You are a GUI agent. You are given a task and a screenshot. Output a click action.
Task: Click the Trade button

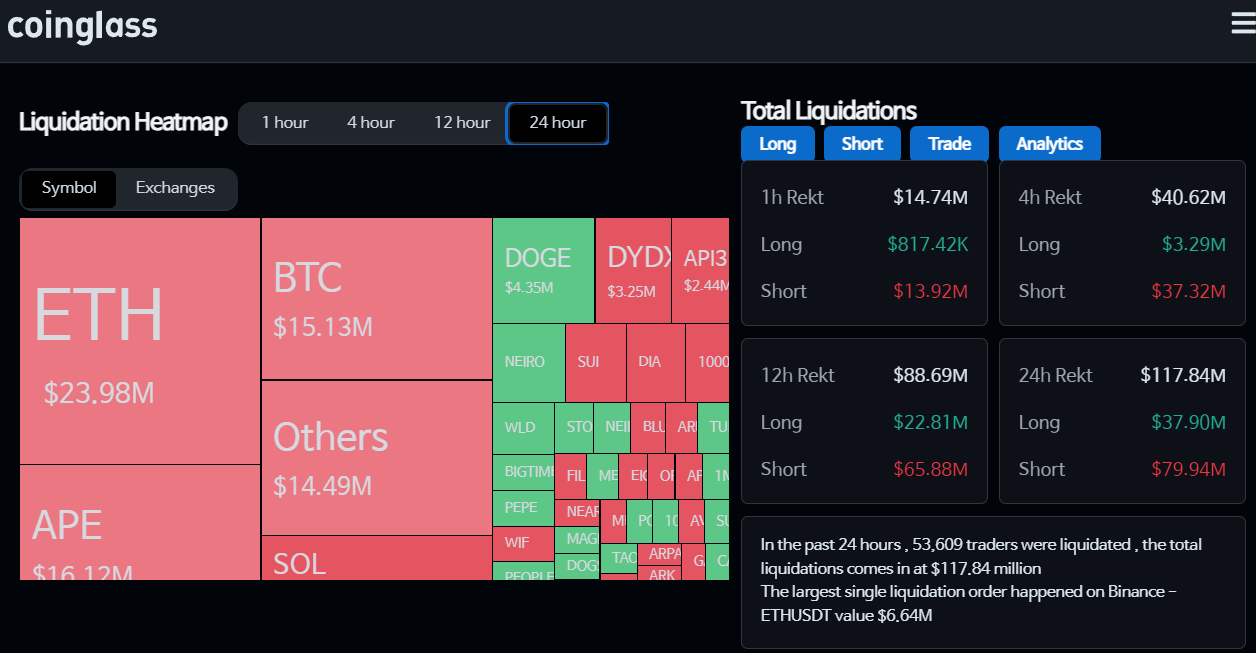pyautogui.click(x=948, y=143)
